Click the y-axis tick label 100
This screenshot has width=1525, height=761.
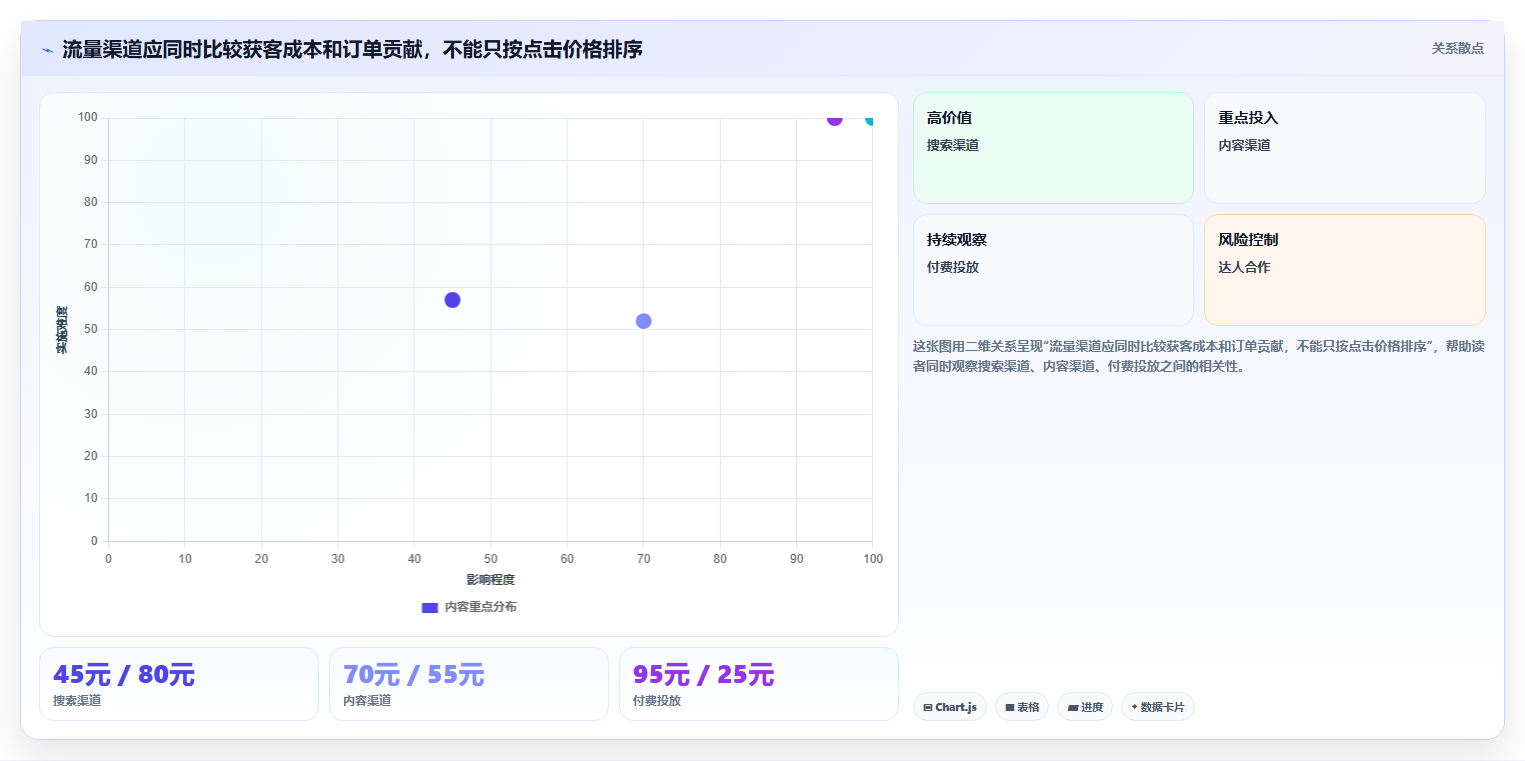click(88, 118)
